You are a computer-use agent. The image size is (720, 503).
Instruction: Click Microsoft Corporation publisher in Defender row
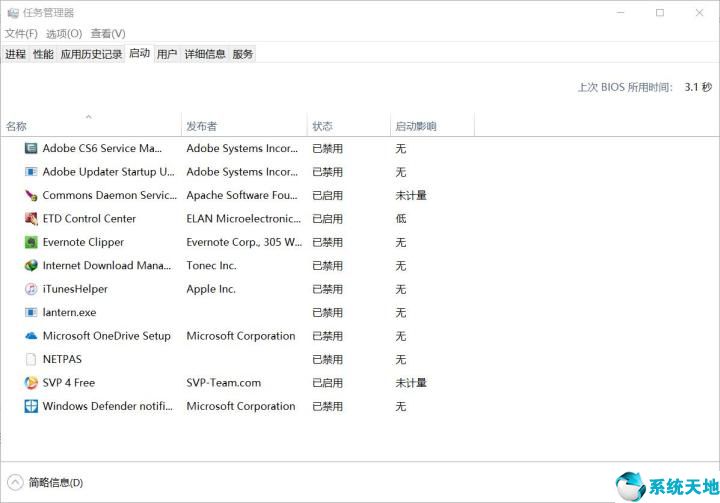pyautogui.click(x=241, y=406)
